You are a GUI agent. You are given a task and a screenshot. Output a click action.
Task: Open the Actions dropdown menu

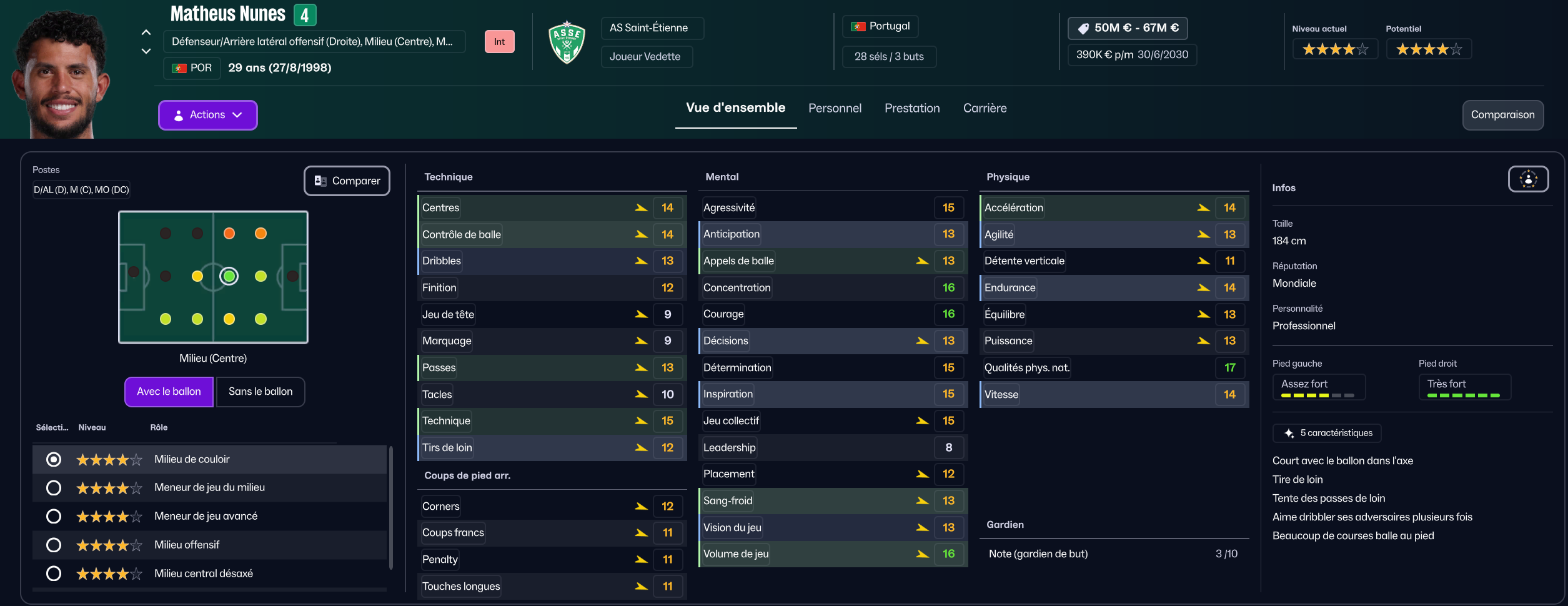tap(207, 115)
